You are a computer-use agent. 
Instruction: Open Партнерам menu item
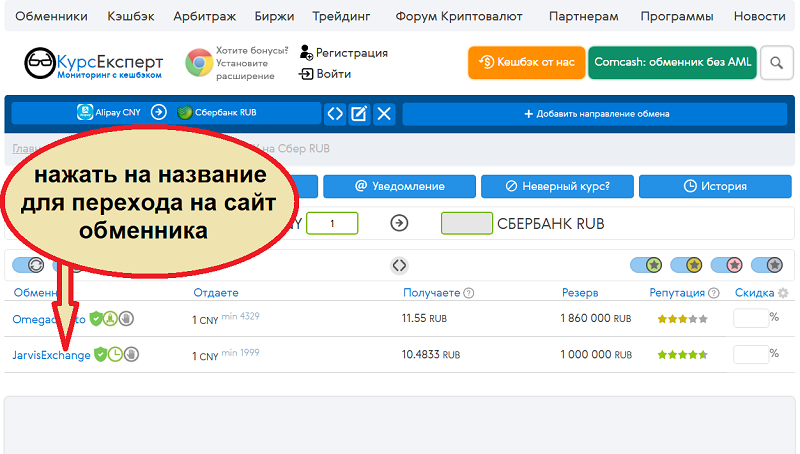[x=584, y=16]
